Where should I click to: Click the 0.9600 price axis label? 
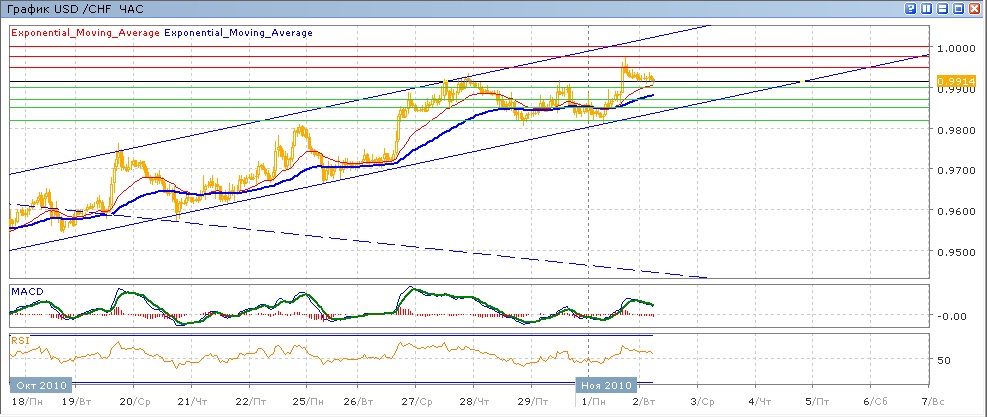point(956,212)
